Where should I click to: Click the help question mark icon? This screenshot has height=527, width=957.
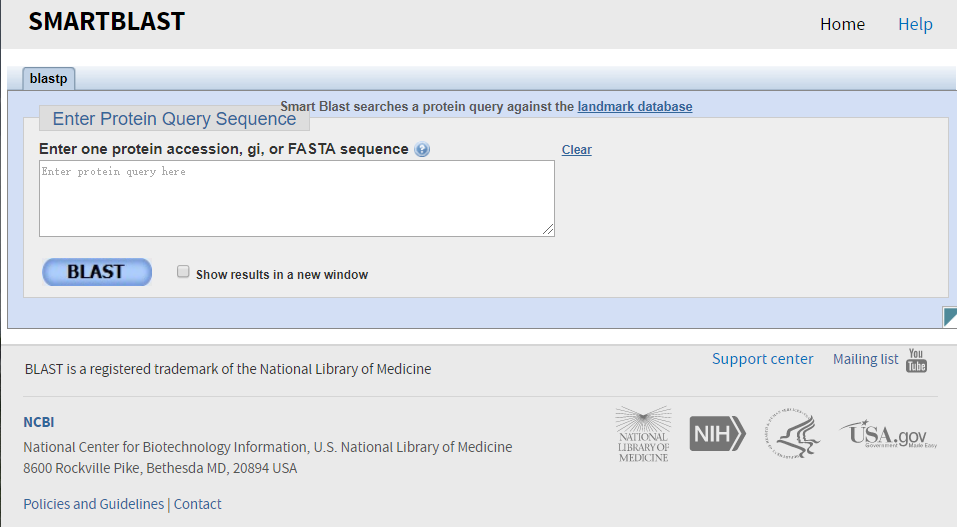pos(422,150)
